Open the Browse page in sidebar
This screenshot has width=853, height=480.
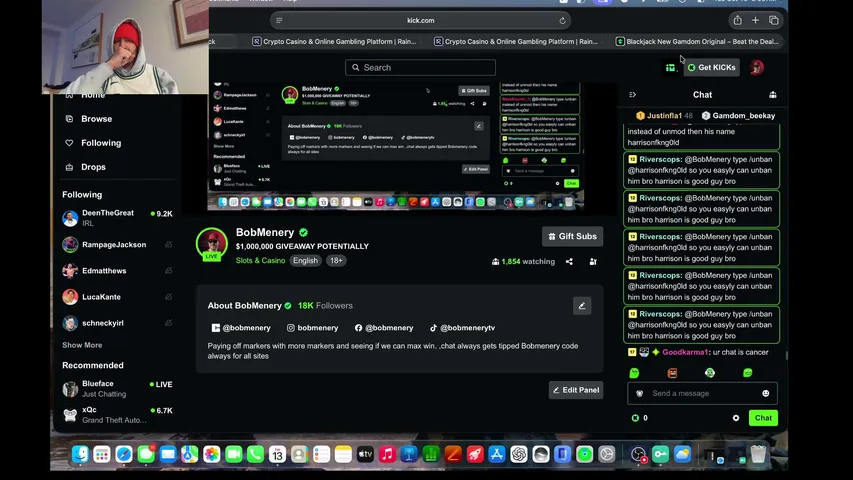click(89, 119)
